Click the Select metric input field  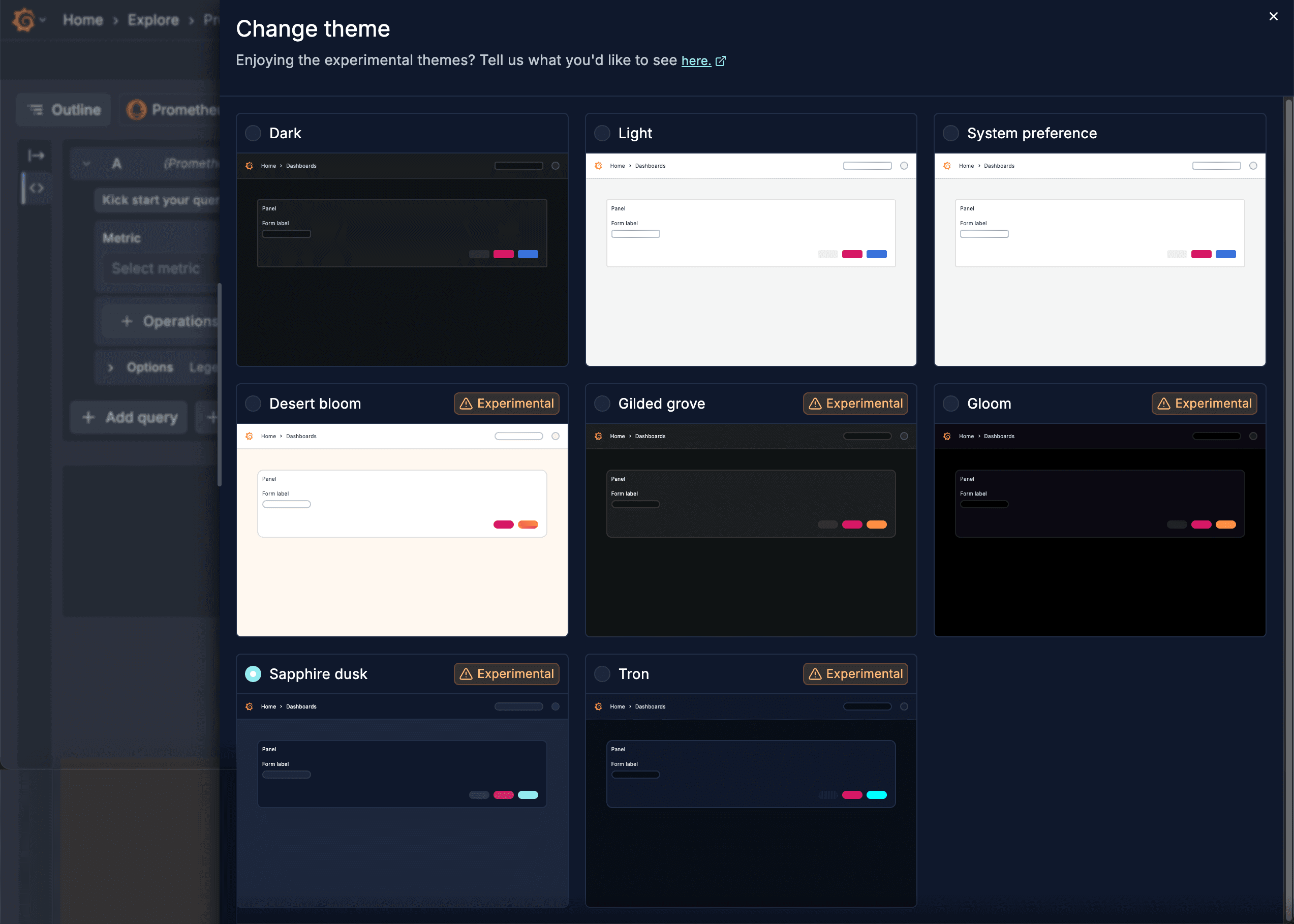pyautogui.click(x=156, y=268)
